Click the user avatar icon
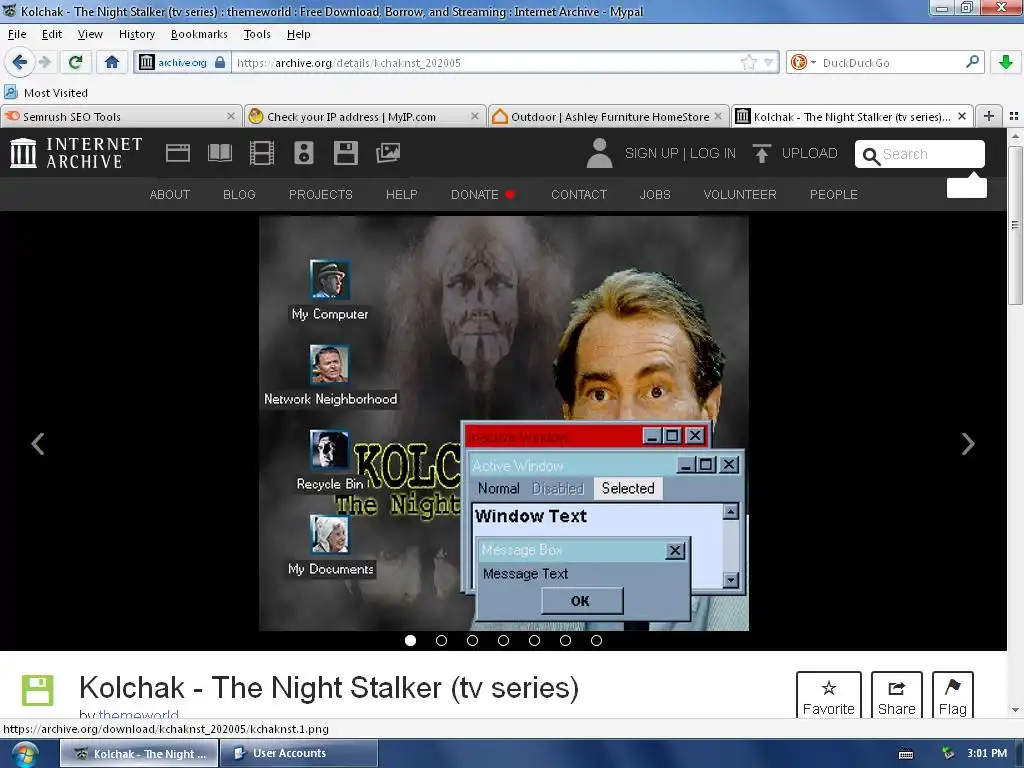Viewport: 1024px width, 768px height. pyautogui.click(x=600, y=153)
